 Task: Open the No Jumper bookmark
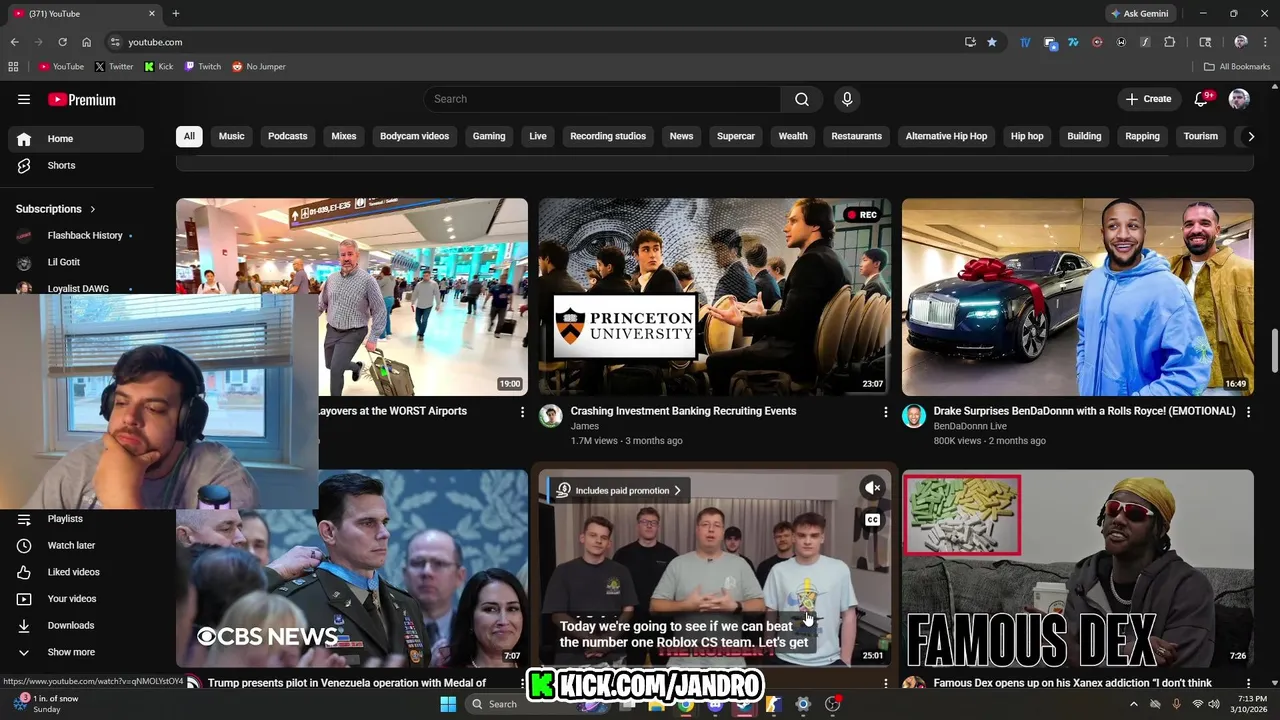click(x=259, y=66)
